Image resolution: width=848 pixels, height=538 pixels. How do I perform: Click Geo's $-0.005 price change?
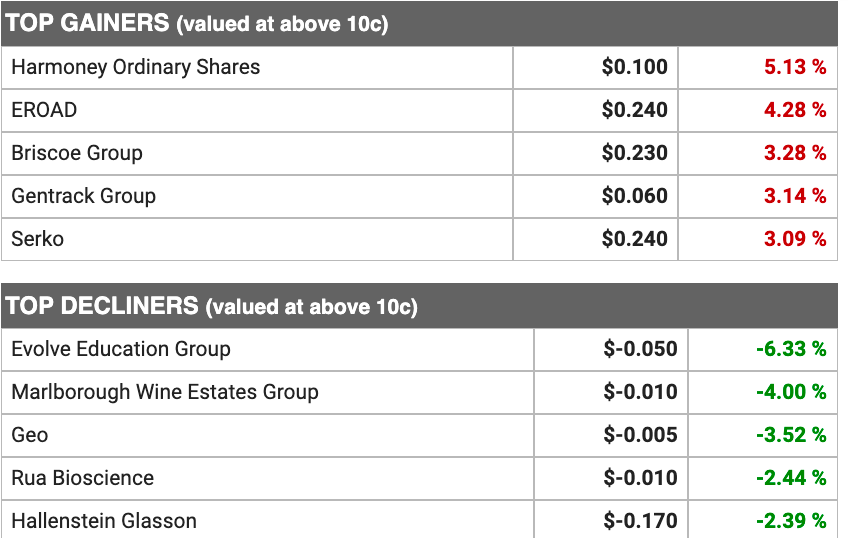point(640,435)
